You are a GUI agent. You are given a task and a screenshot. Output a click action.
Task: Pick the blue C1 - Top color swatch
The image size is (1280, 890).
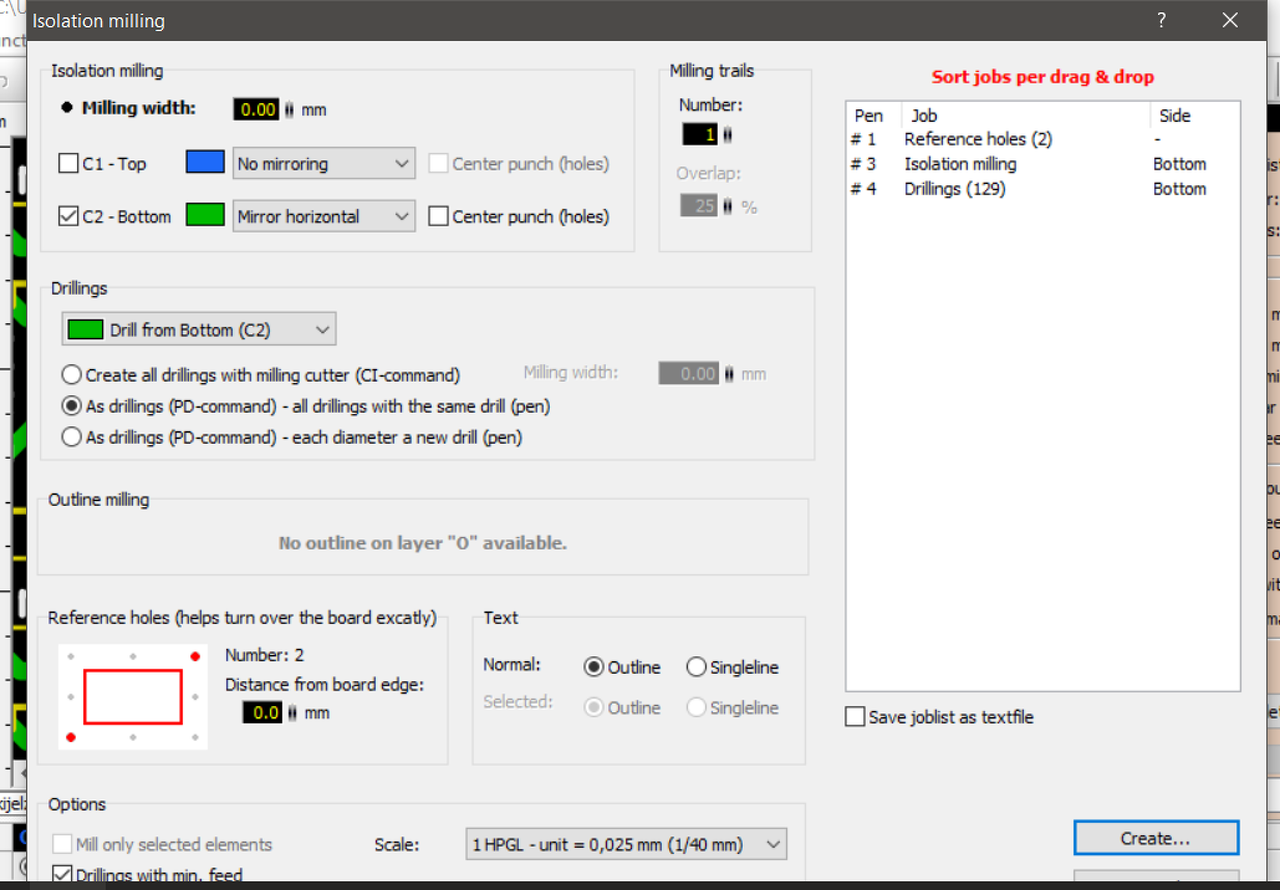205,163
